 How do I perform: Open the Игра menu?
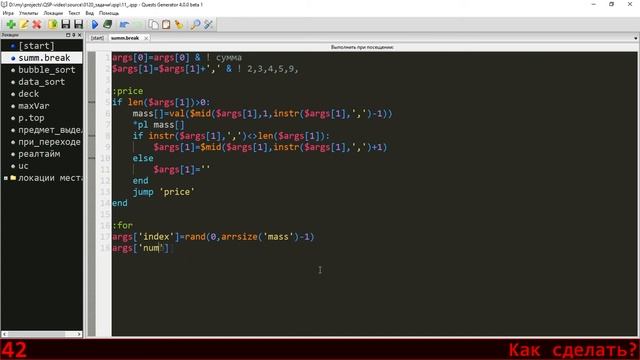8,13
